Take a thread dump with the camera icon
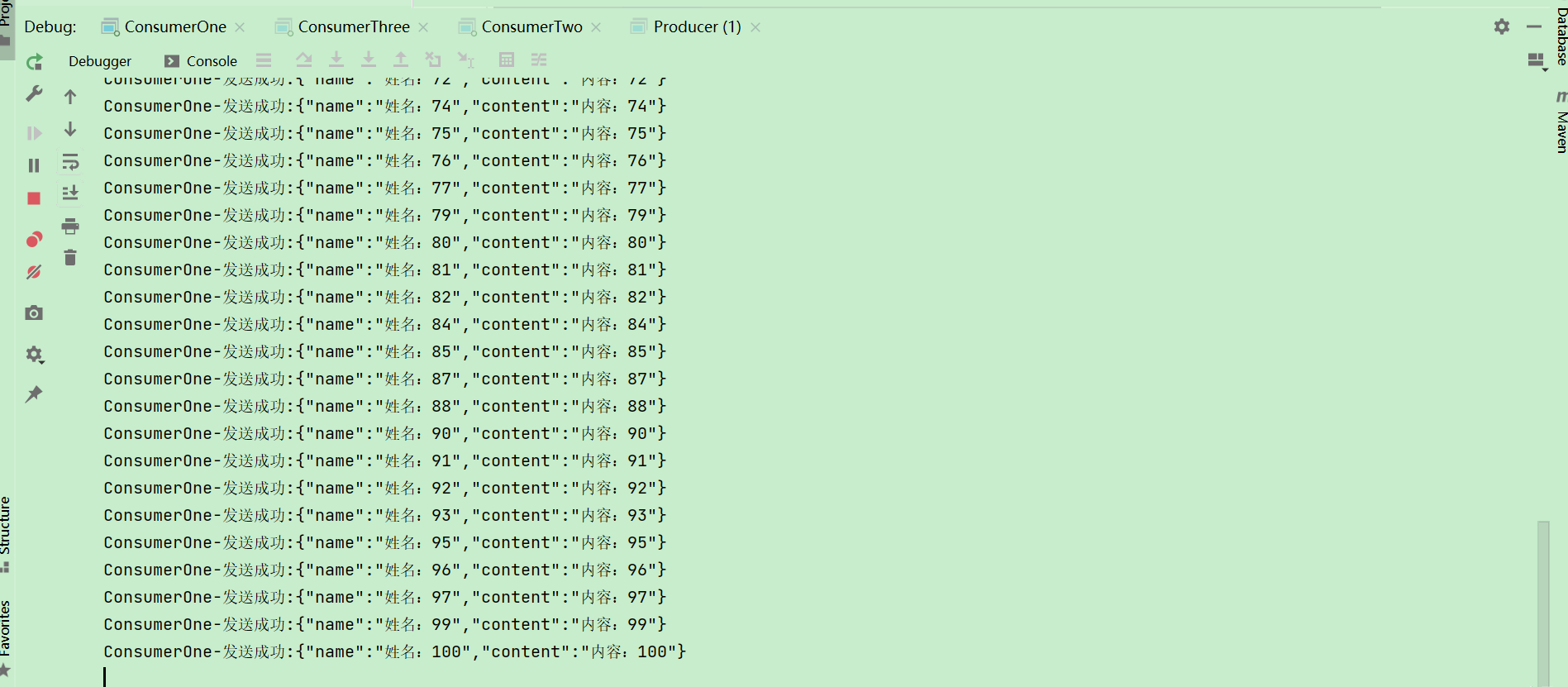The image size is (1568, 687). tap(34, 312)
